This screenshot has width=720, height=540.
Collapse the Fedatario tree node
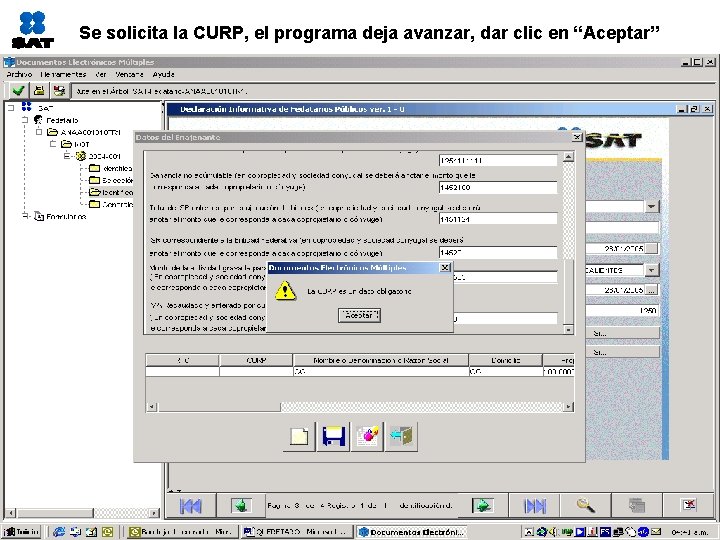(x=25, y=120)
